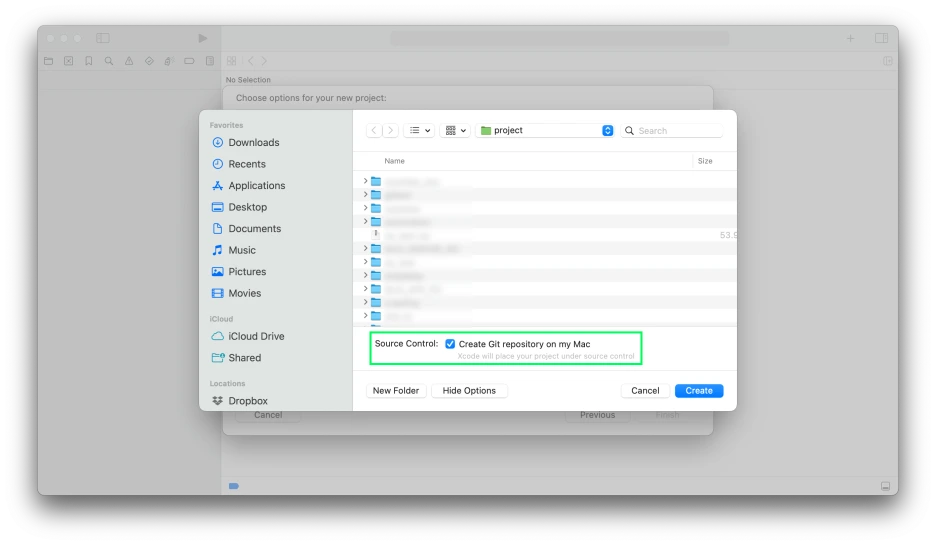Open the Report navigator icon in Xcode
This screenshot has width=936, height=545.
pos(210,61)
